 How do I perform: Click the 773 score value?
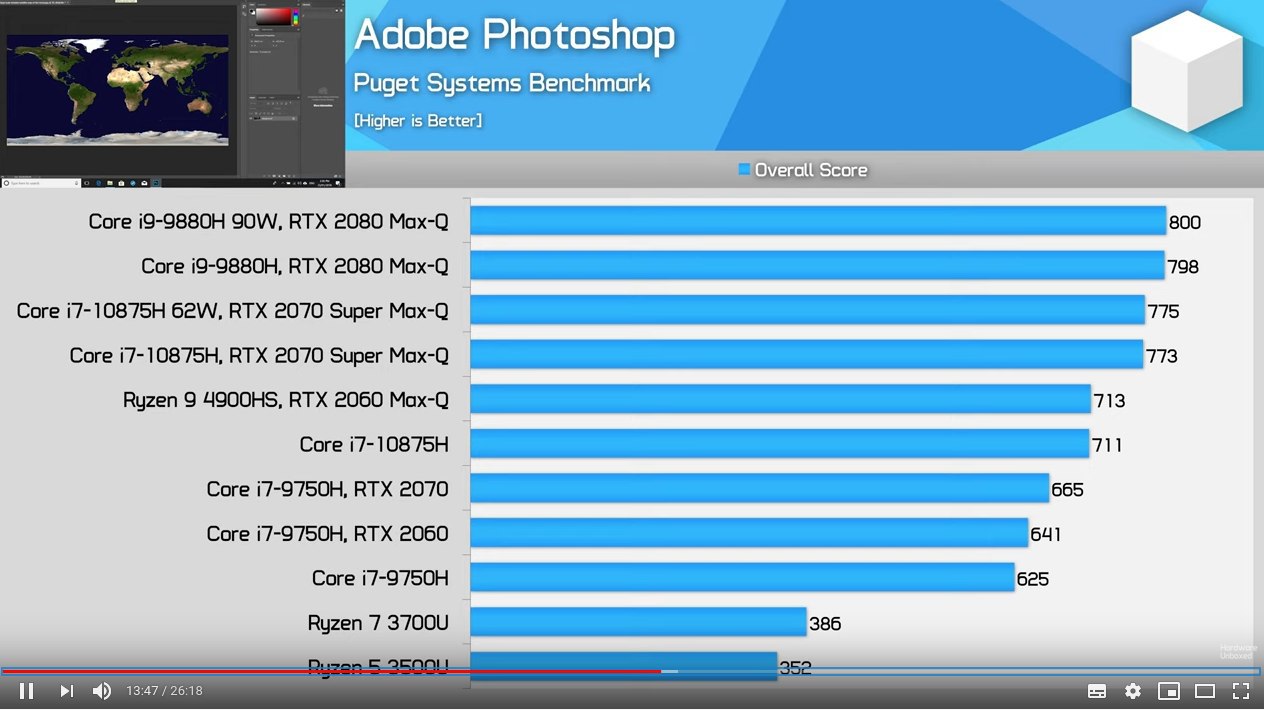[1162, 356]
